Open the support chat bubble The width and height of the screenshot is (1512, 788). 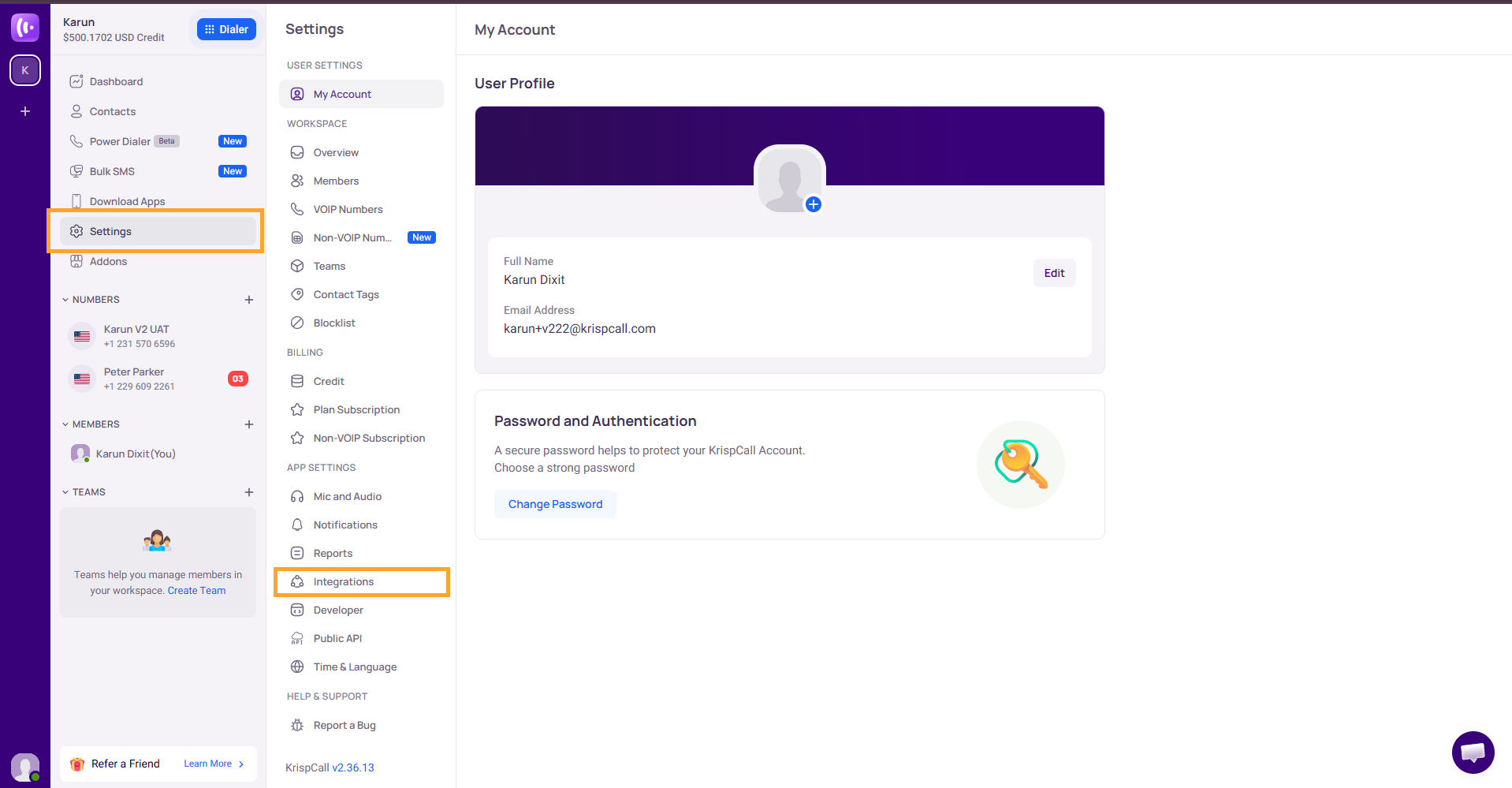pyautogui.click(x=1473, y=753)
